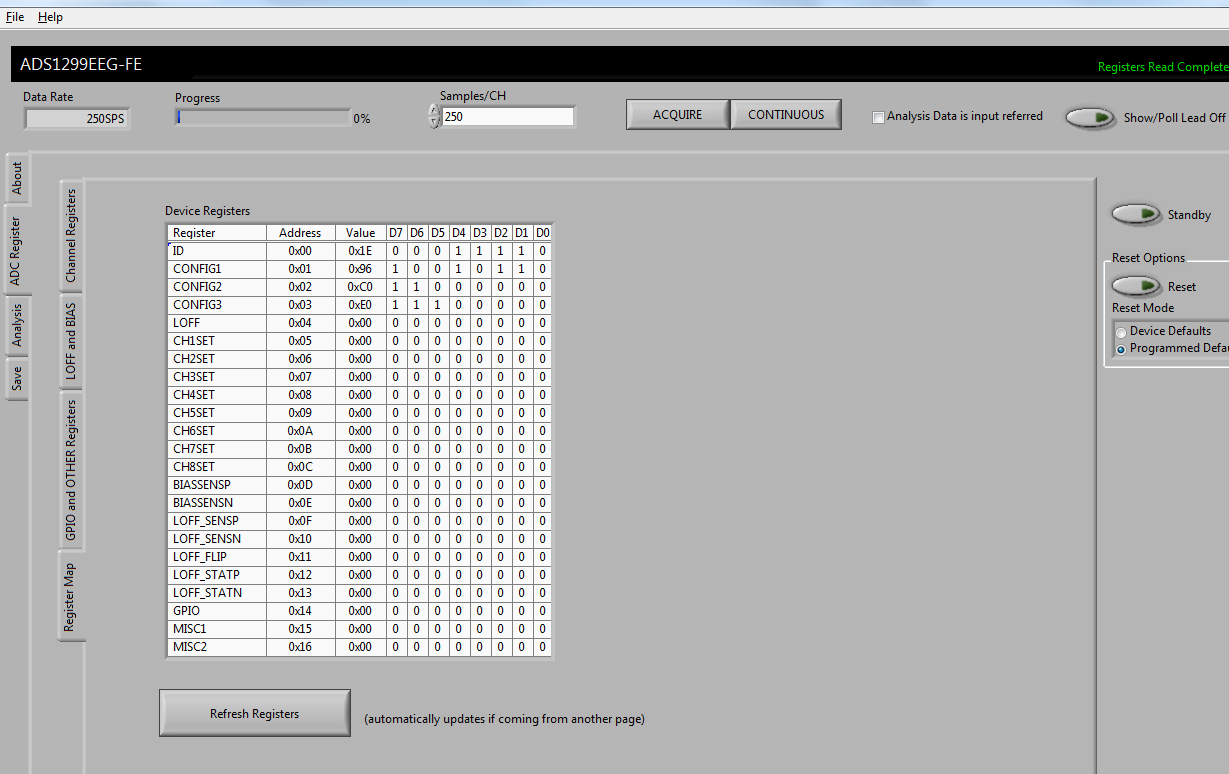This screenshot has height=774, width=1229.
Task: Select the CH4SET register name
Action: click(194, 395)
